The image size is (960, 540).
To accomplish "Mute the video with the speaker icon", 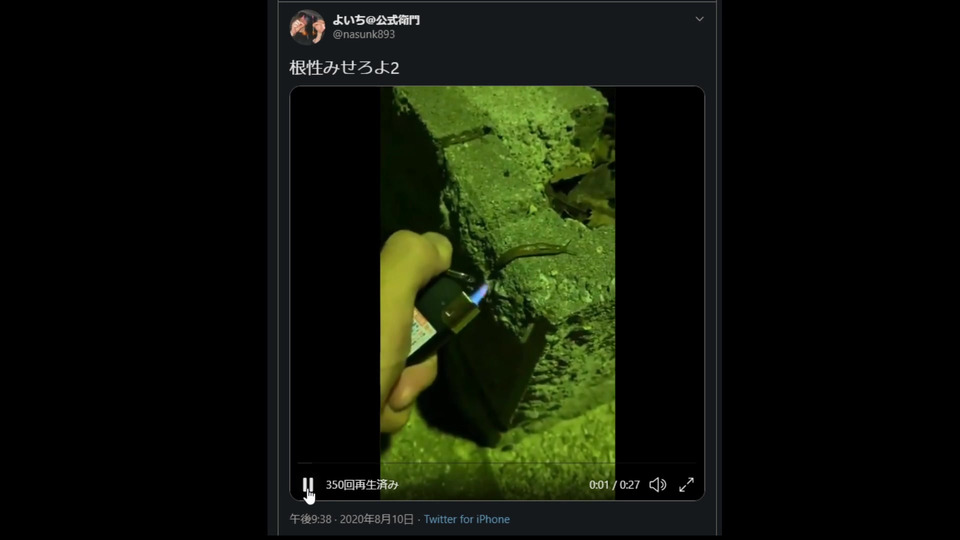I will (x=658, y=485).
